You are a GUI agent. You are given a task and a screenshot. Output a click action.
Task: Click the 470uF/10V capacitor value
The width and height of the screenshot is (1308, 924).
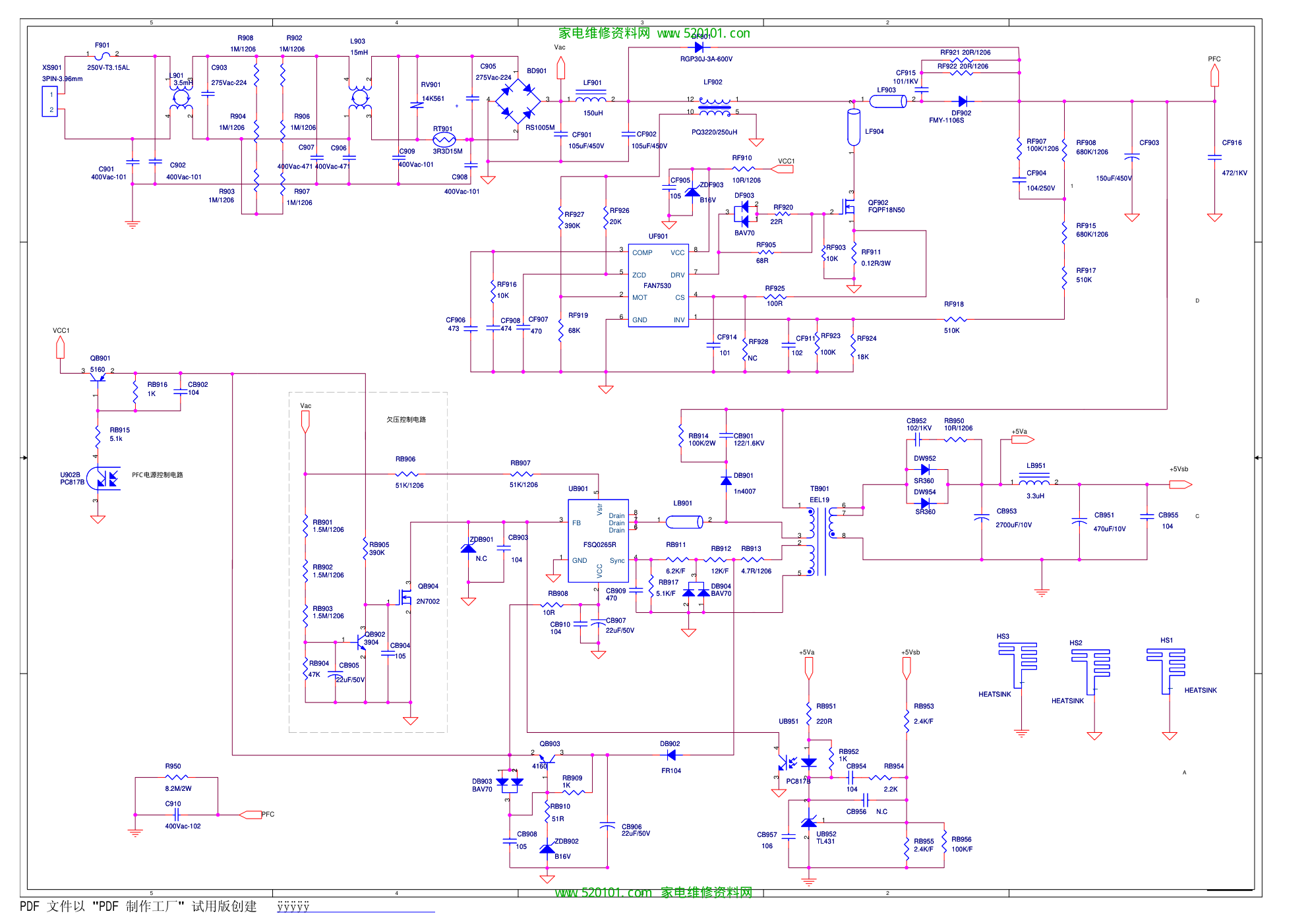pyautogui.click(x=1110, y=529)
